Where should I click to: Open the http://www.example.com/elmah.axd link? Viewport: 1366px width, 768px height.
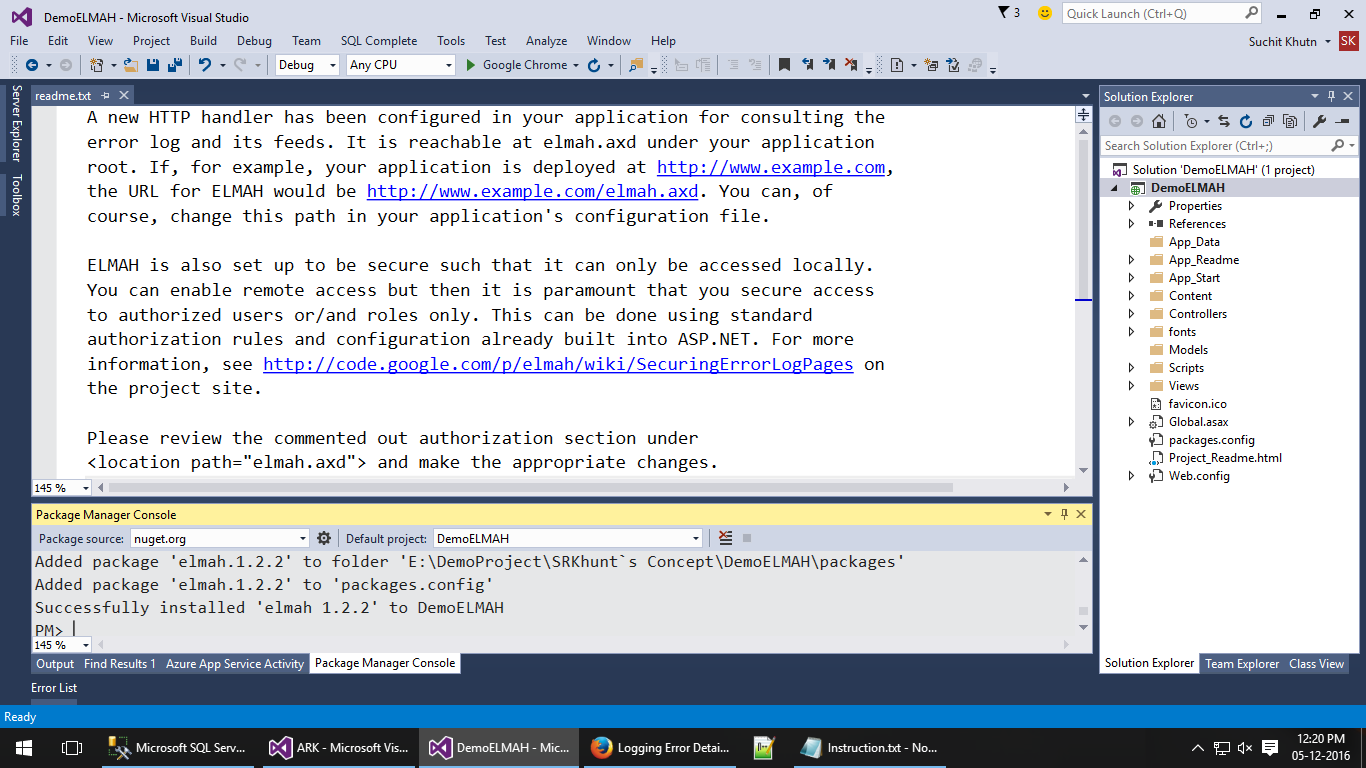click(x=532, y=191)
